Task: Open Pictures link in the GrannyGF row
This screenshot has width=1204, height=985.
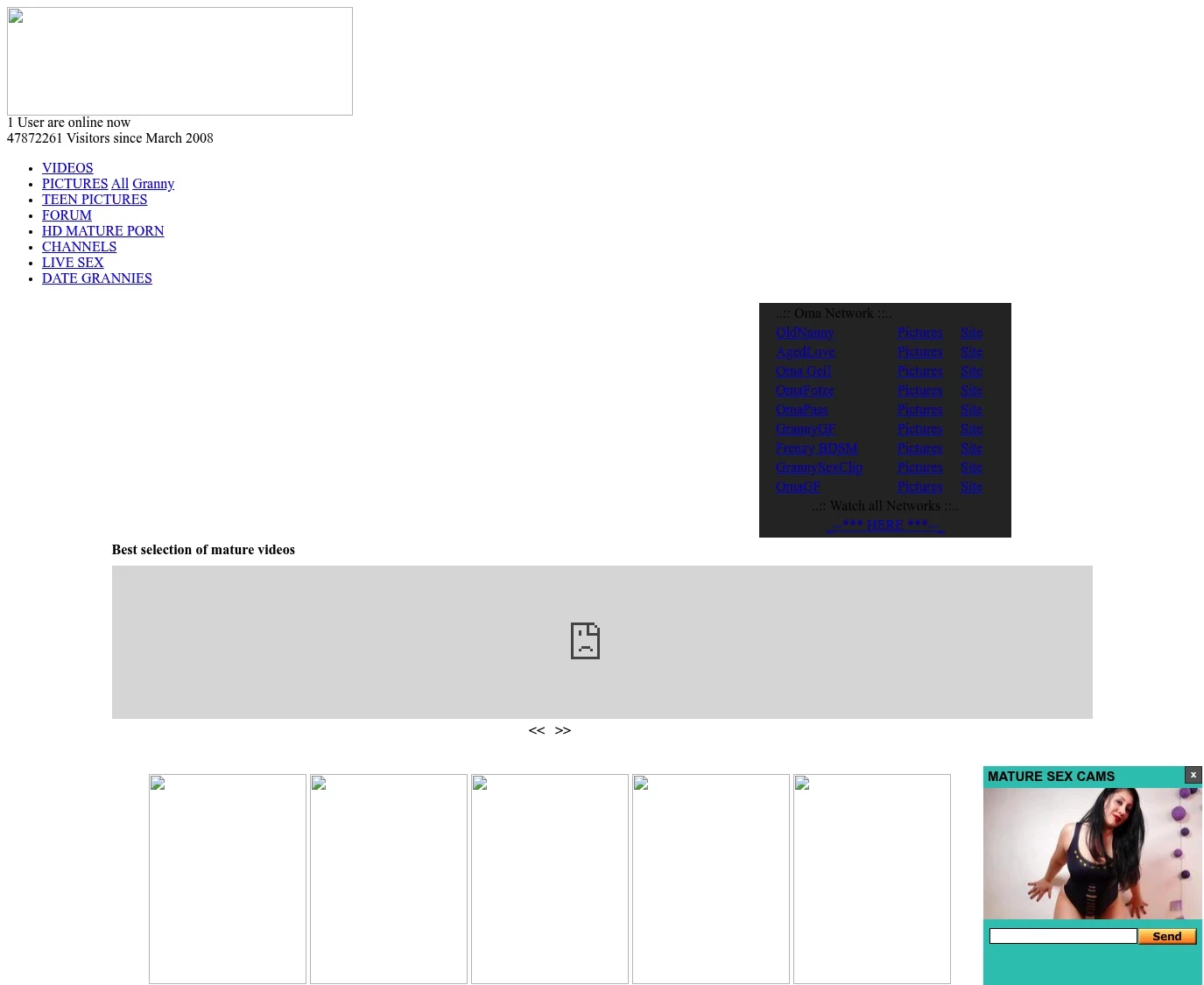Action: [x=920, y=429]
